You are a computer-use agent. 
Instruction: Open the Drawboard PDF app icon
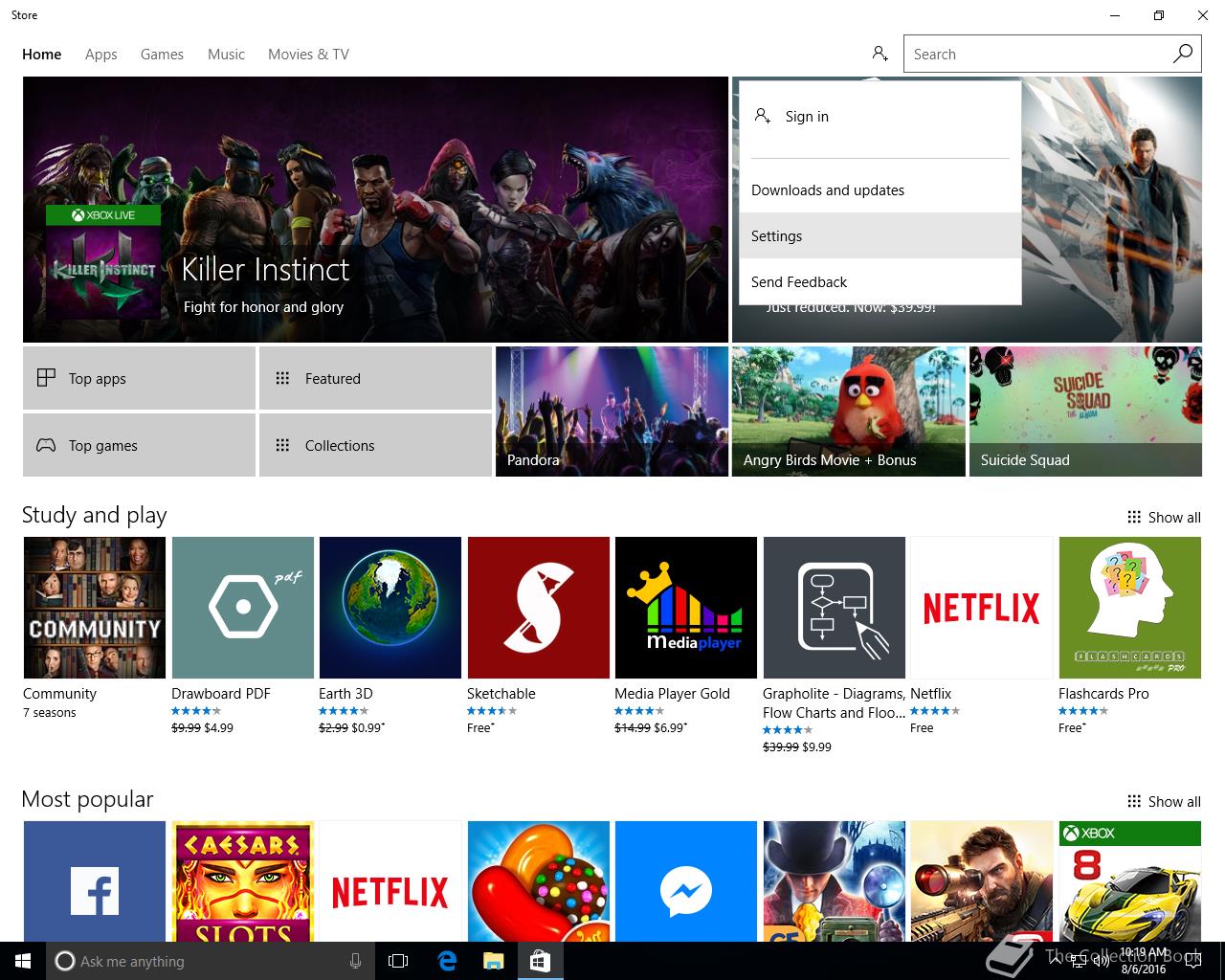pos(243,608)
